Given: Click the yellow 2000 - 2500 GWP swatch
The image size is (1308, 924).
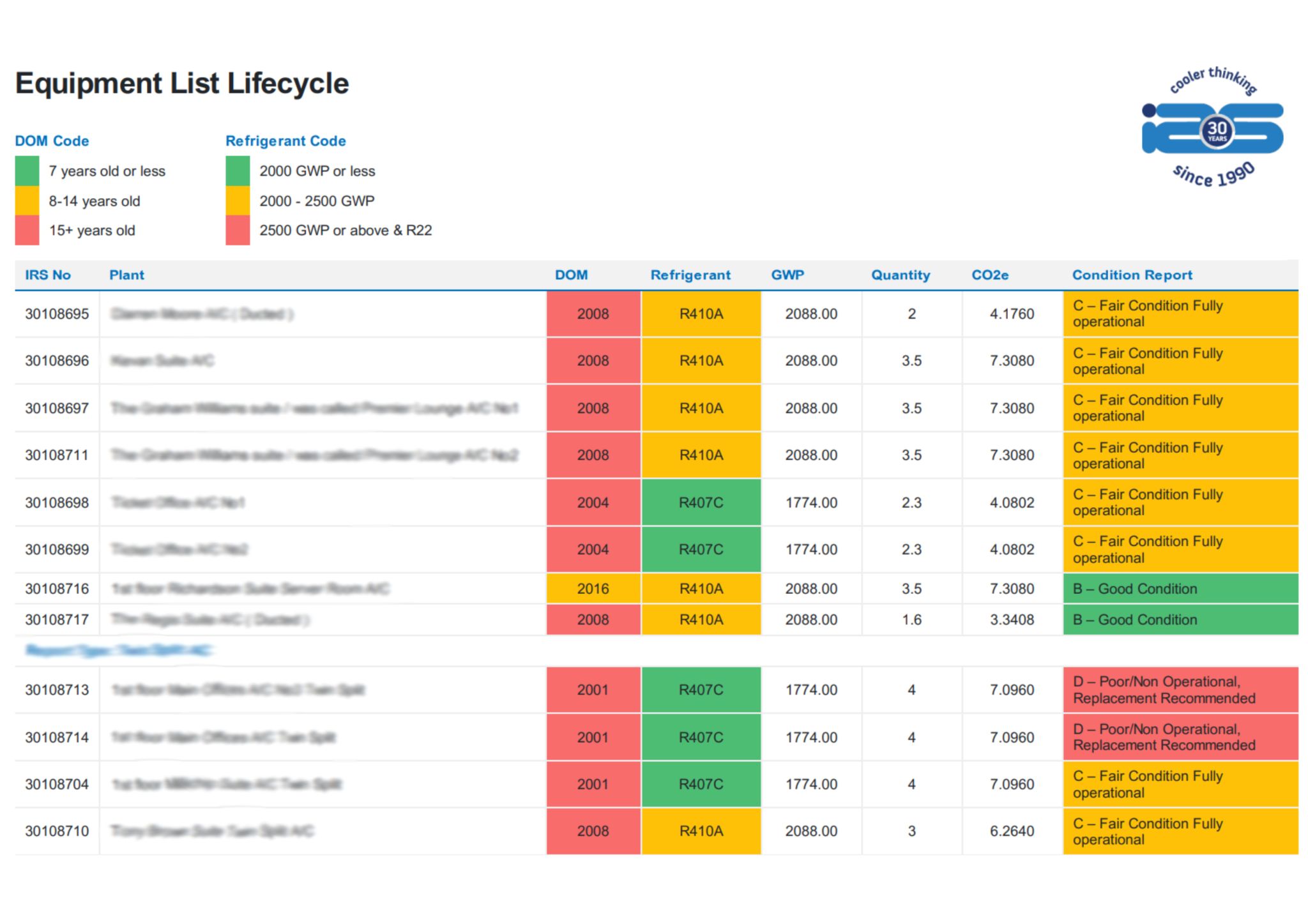Looking at the screenshot, I should coord(237,201).
